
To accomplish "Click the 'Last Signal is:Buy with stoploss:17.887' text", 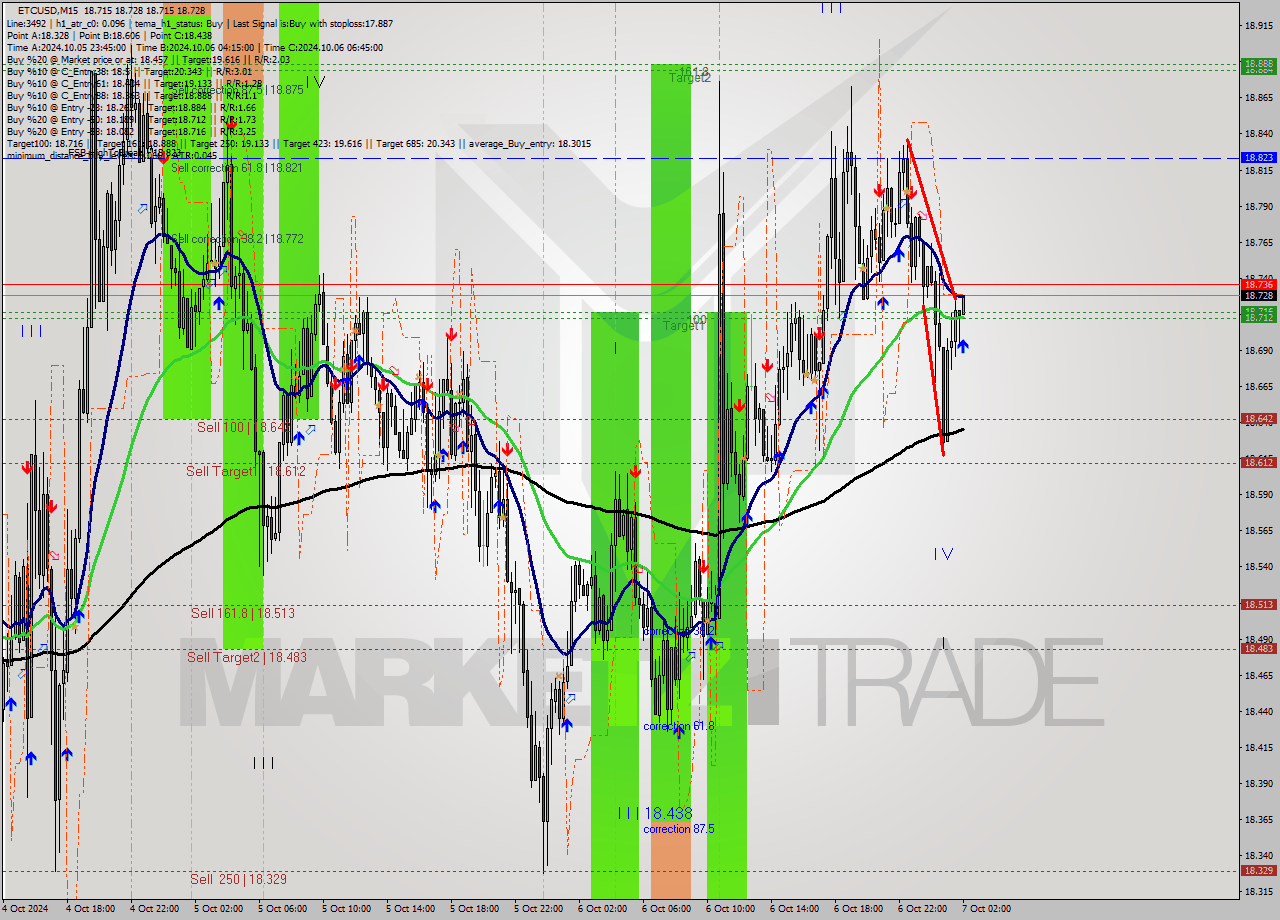I will pos(311,23).
